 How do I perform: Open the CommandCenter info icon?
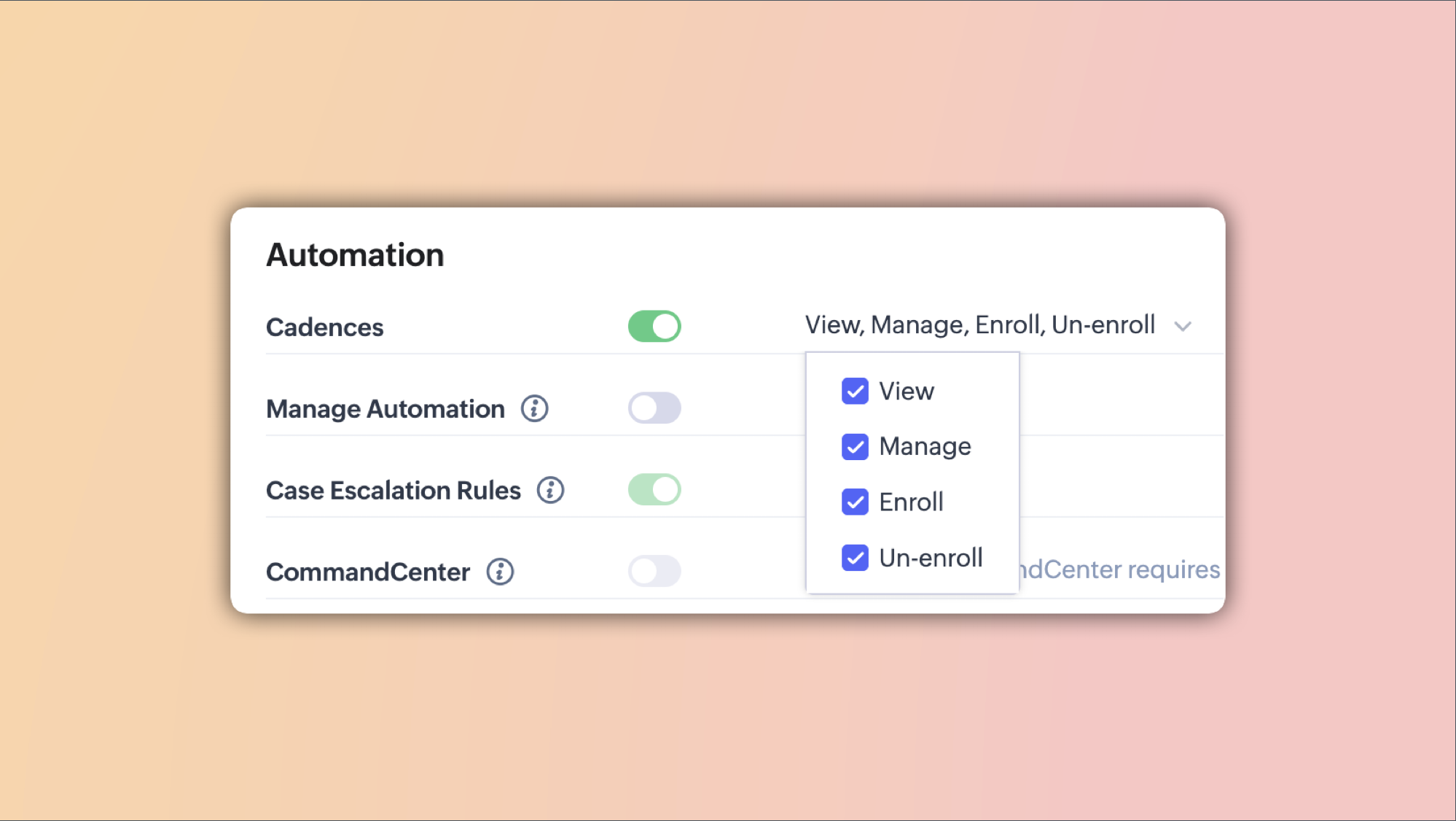click(500, 572)
